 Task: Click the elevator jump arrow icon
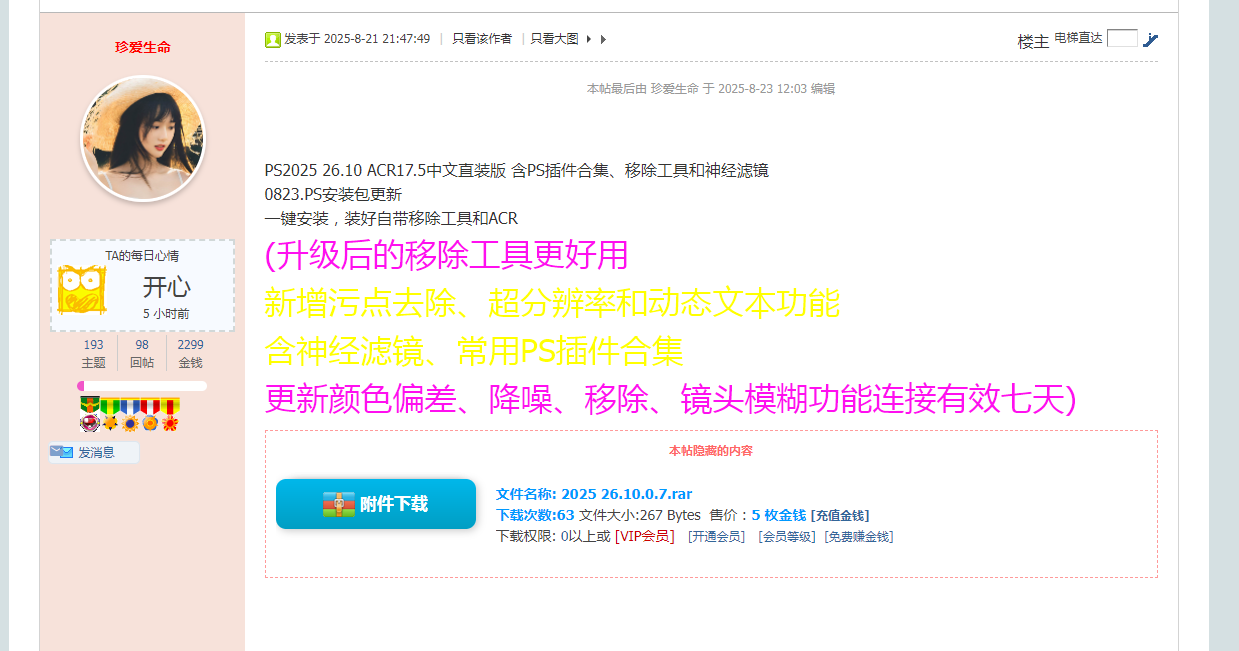pos(1150,40)
